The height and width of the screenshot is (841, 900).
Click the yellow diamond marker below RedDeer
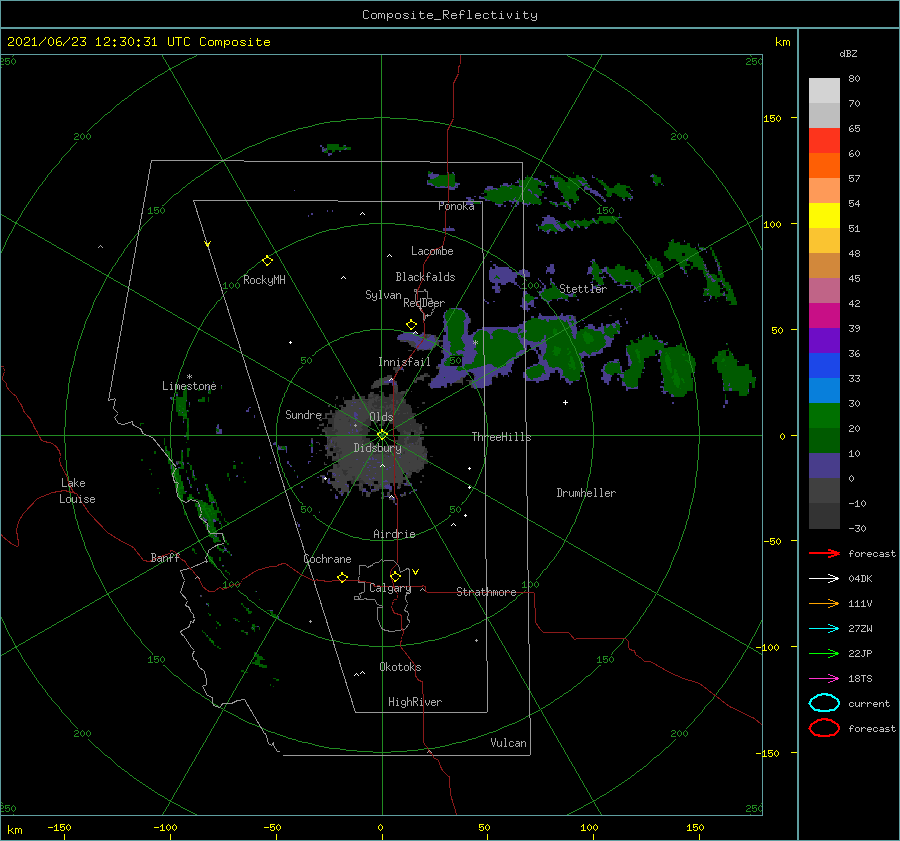pos(411,325)
